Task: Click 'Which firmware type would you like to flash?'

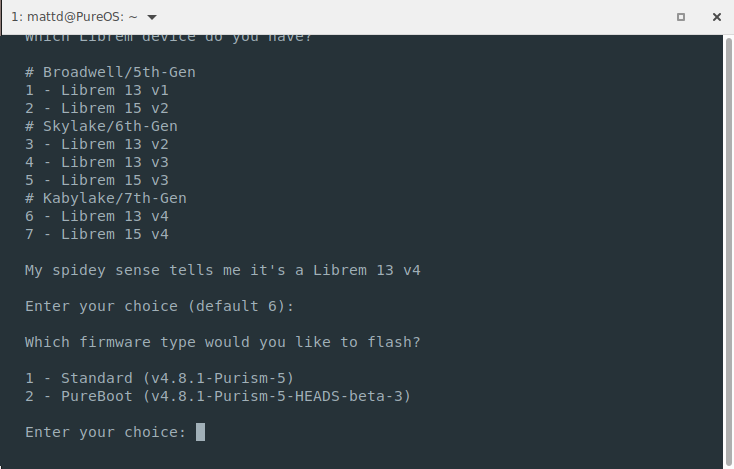Action: point(223,342)
